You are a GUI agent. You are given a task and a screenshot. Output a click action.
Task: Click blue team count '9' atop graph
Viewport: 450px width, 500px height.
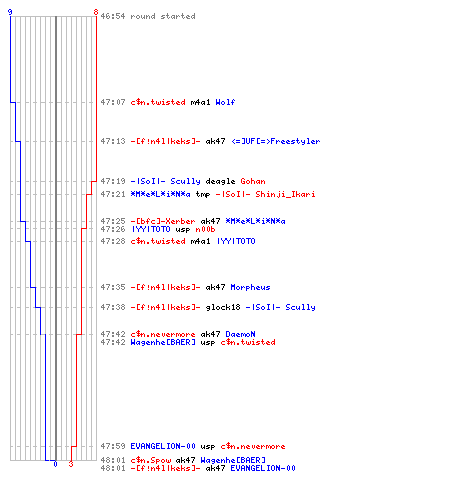tap(10, 12)
